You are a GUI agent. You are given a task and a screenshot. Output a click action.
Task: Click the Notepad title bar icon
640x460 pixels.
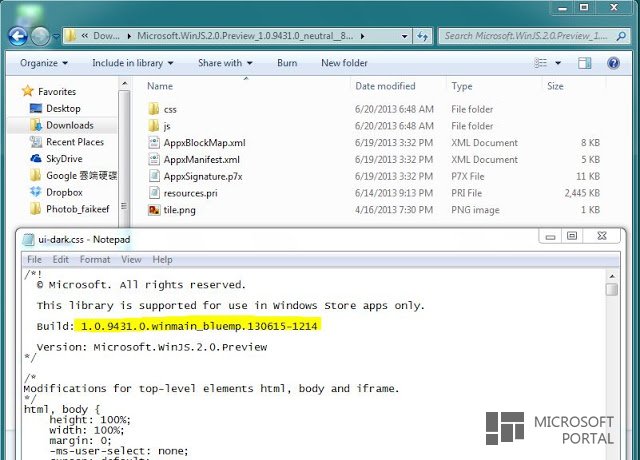(x=28, y=240)
